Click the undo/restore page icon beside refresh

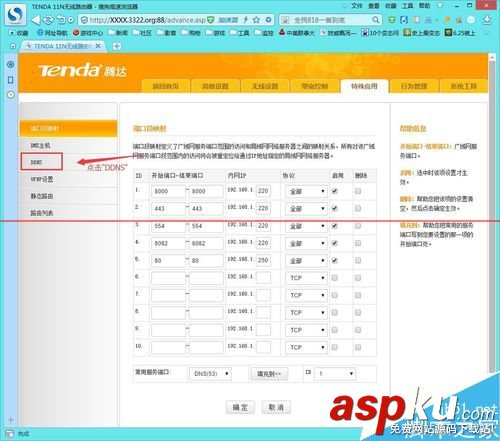click(61, 20)
